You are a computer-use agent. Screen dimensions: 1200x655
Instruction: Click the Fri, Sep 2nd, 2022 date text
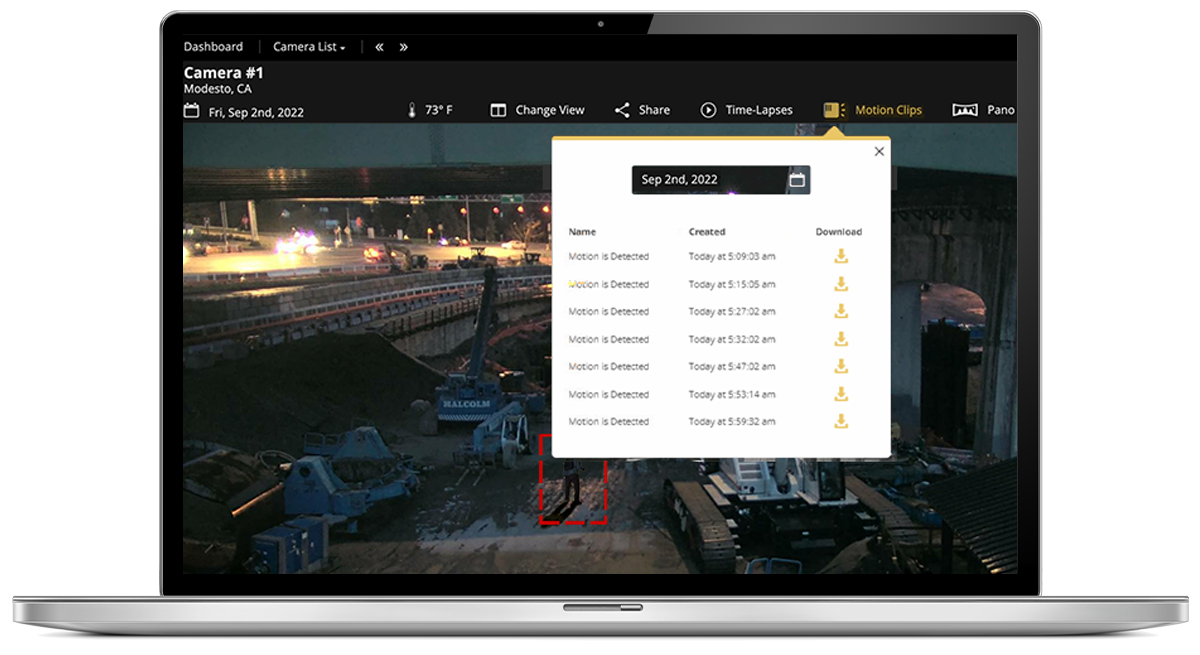256,112
